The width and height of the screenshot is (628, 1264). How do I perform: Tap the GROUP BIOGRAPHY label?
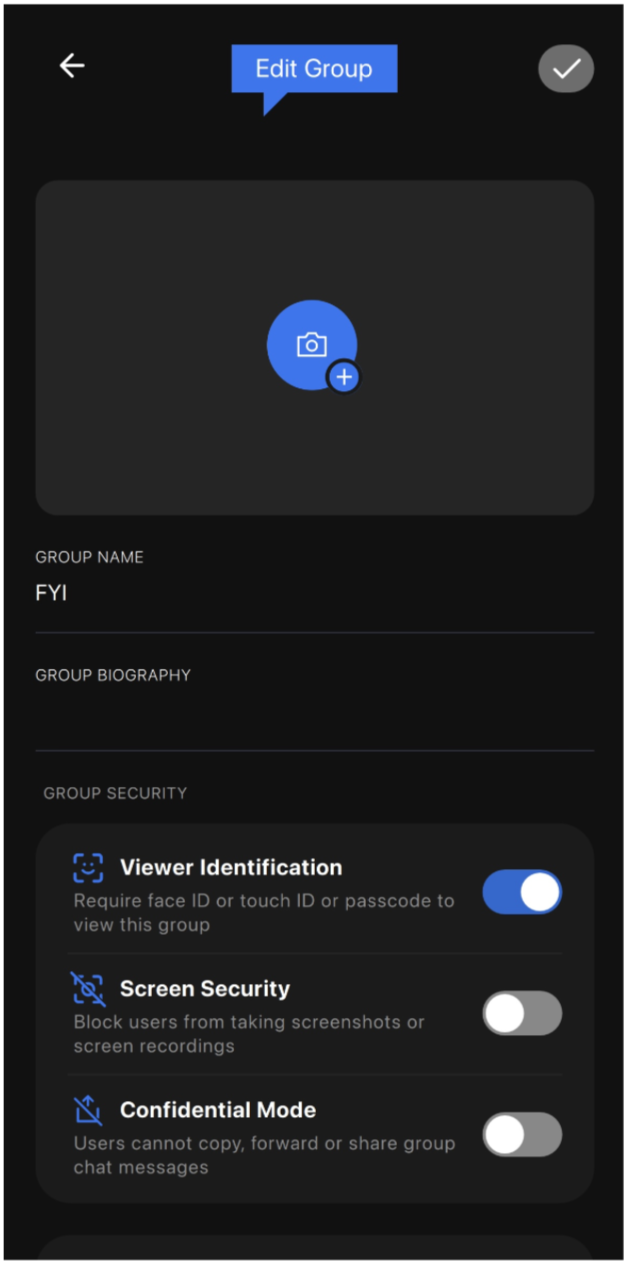click(113, 675)
